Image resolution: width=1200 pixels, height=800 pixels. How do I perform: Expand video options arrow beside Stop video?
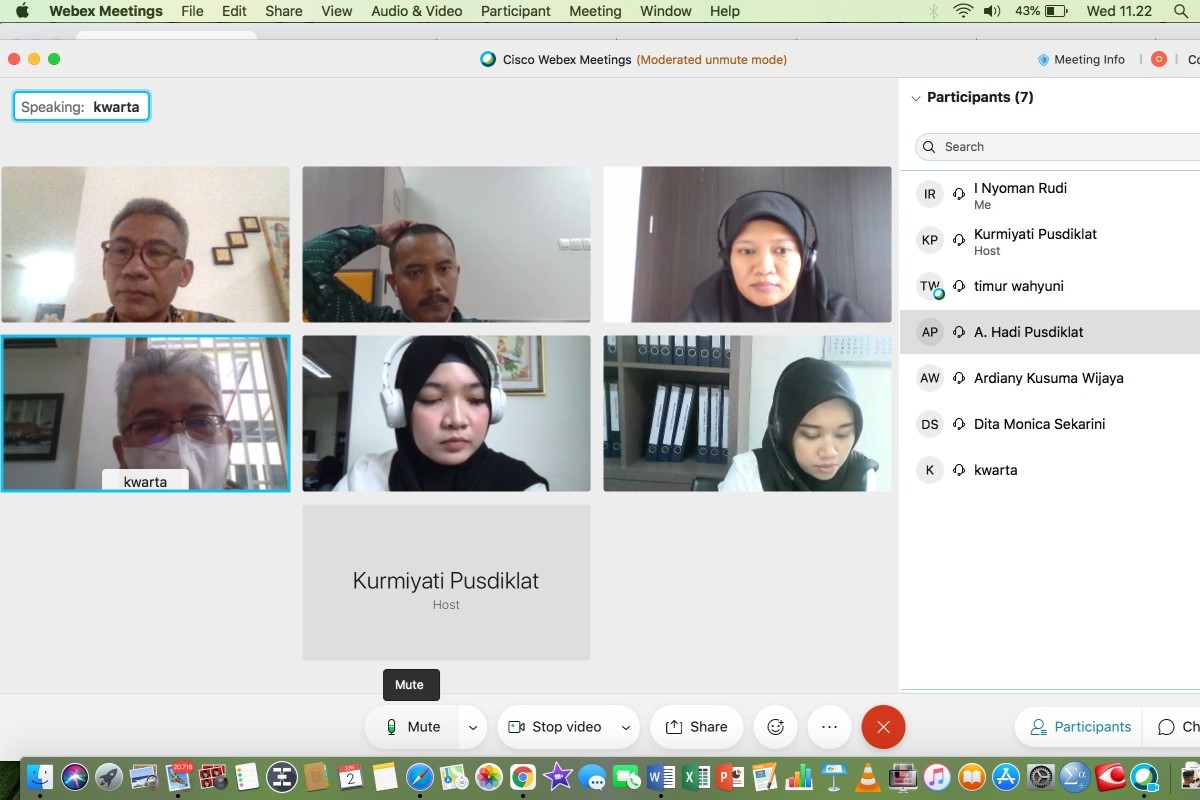pos(626,728)
